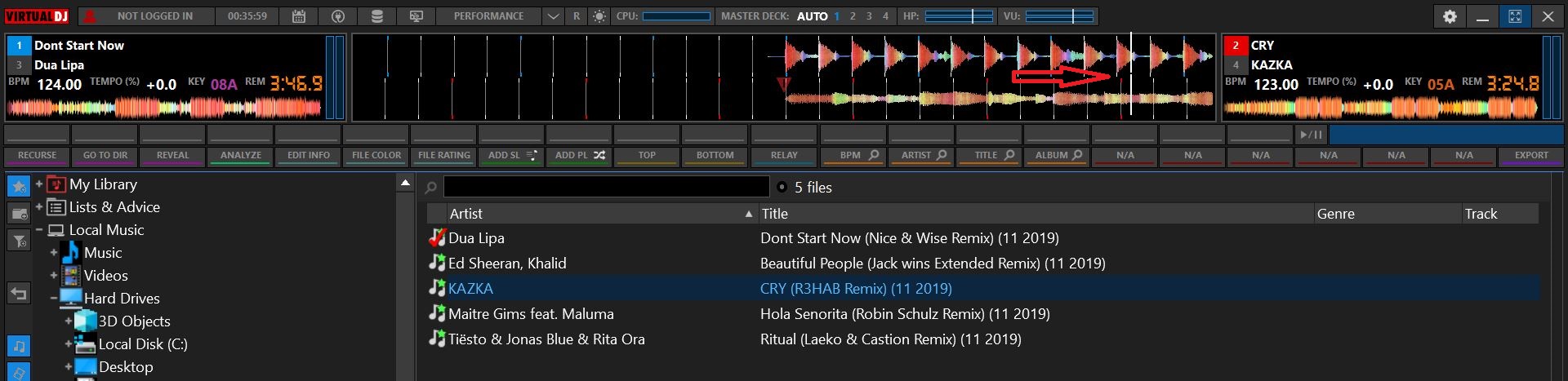Click the TOP button
Screen dimensions: 1568x381
coord(647,156)
